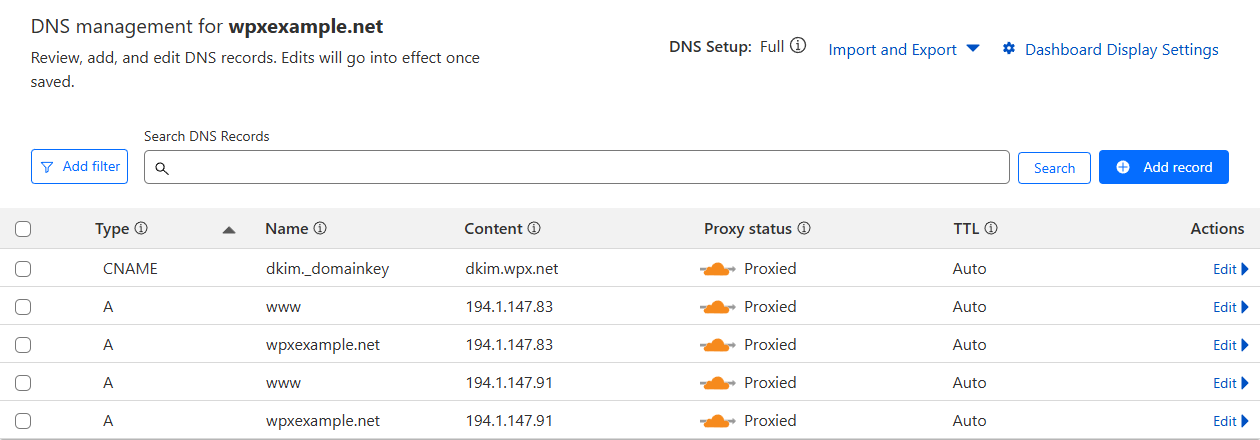
Task: Click the Add filter button
Action: point(80,167)
